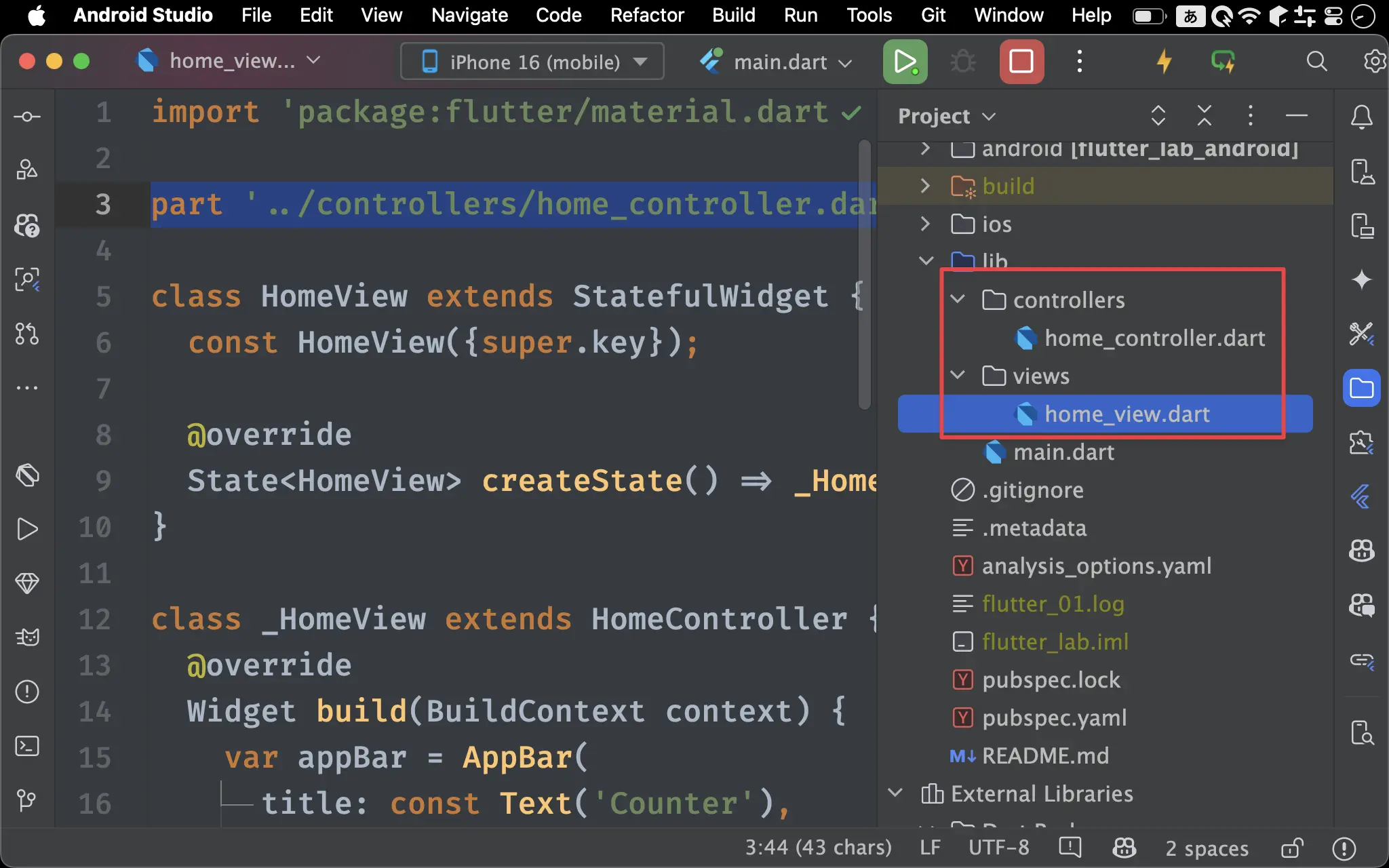Screen dimensions: 1389x868
Task: Hide the Project tool window
Action: point(1297,116)
